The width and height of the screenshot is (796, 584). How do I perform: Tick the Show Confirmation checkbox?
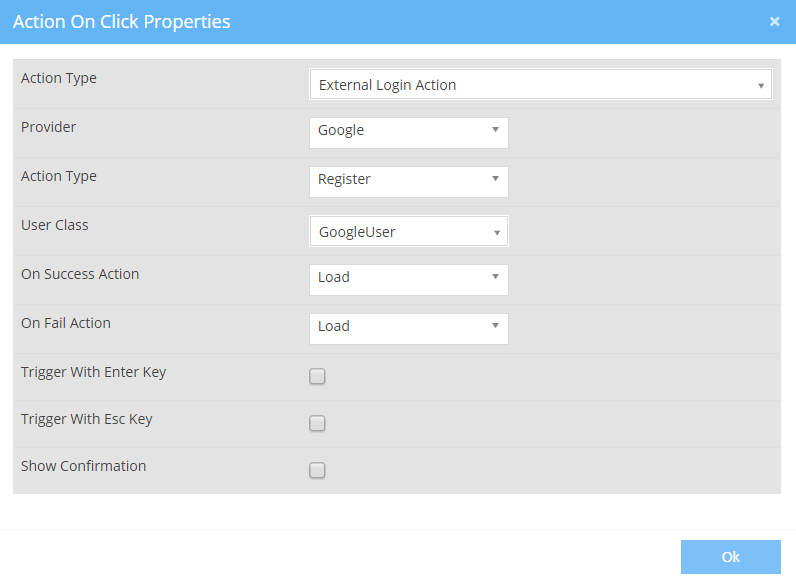[317, 470]
